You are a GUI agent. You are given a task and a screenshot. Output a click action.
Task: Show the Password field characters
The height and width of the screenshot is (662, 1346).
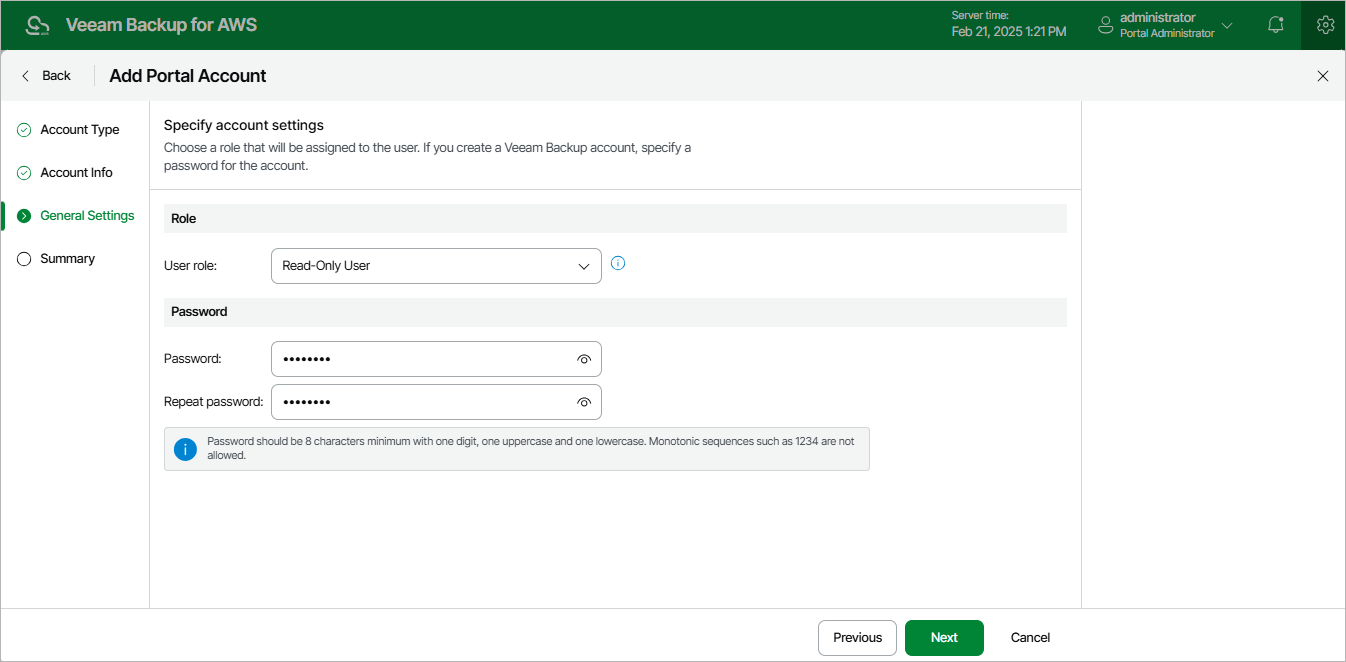point(584,359)
